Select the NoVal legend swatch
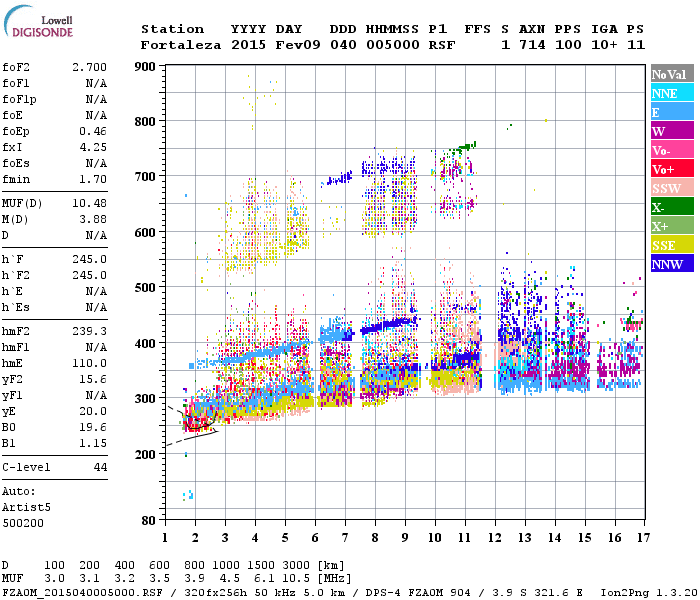Viewport: 700px width, 600px height. click(x=672, y=74)
